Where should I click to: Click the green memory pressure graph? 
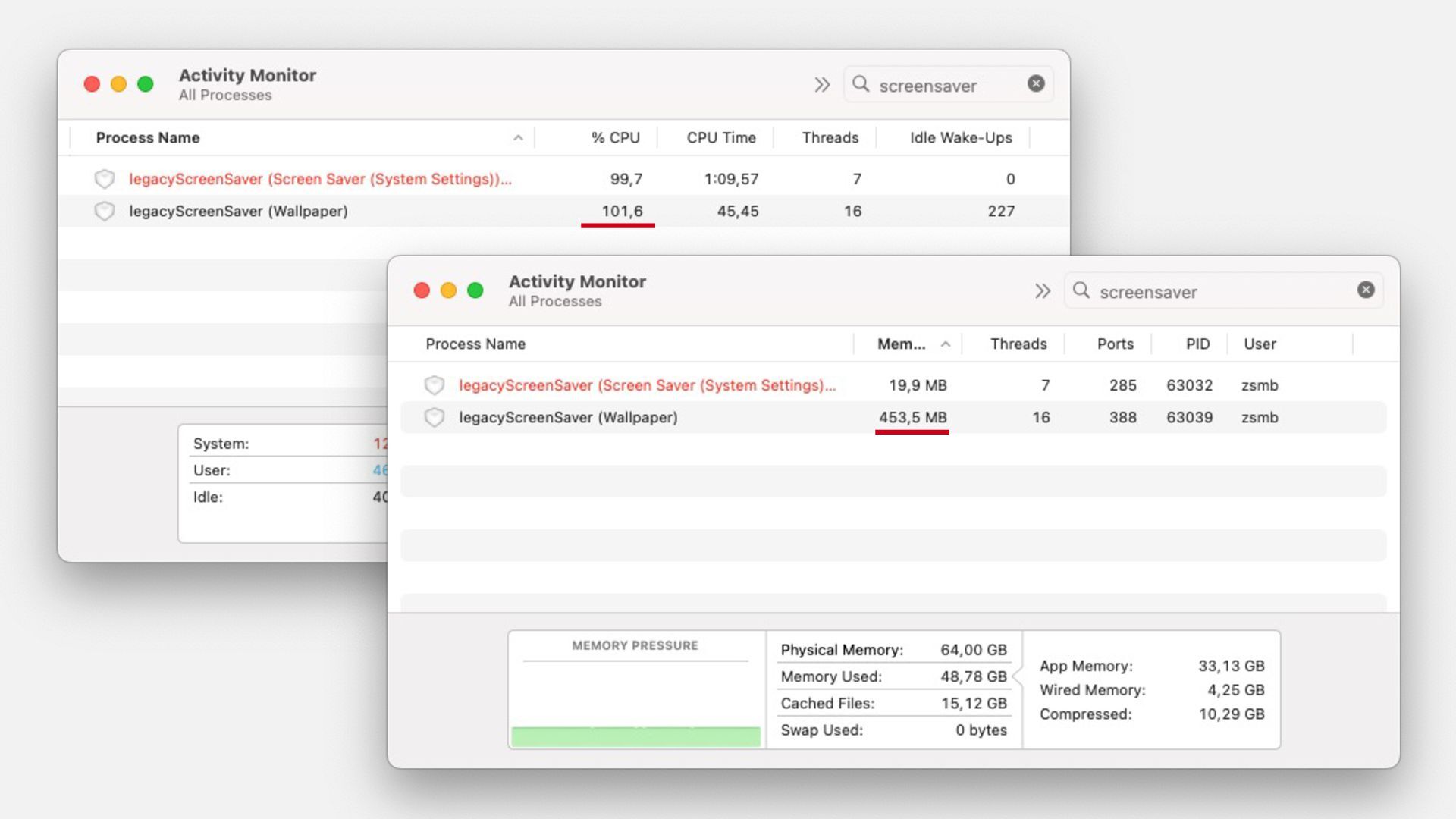[635, 736]
